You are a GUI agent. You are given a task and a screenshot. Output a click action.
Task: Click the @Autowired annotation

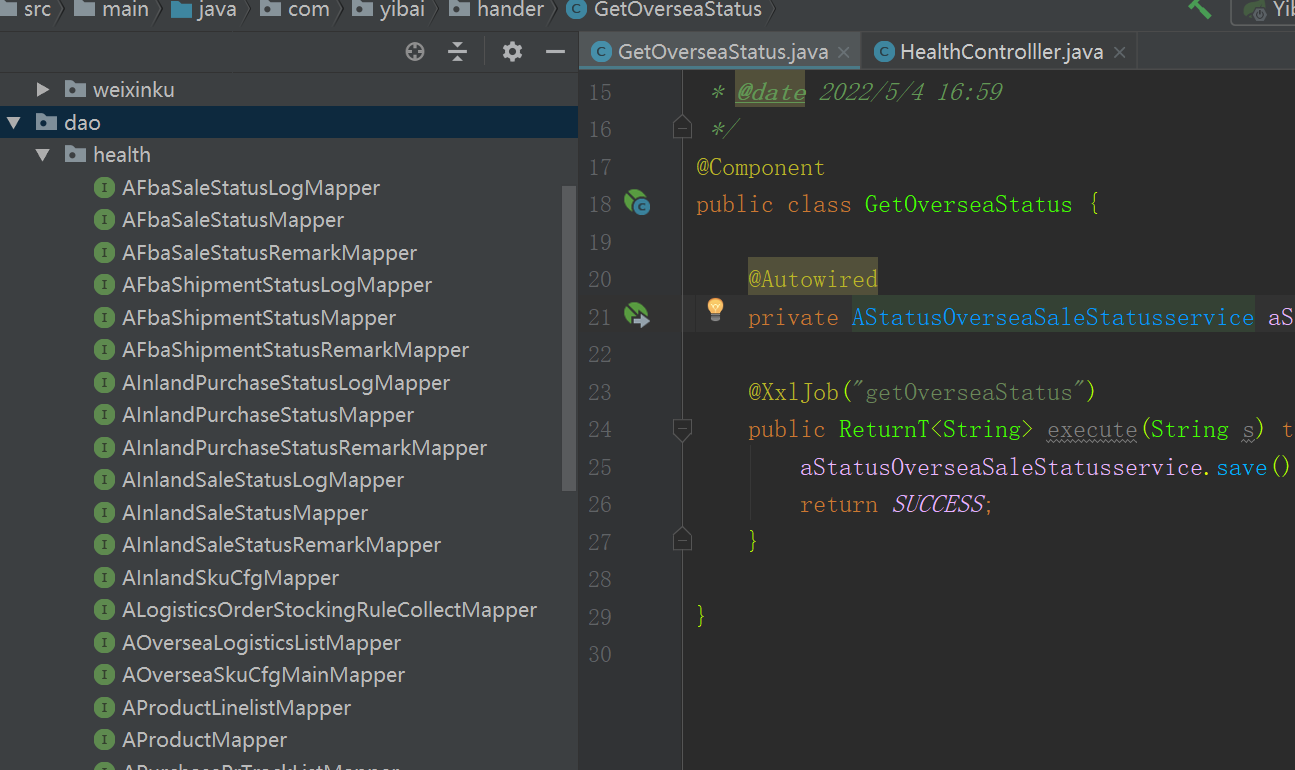click(812, 279)
